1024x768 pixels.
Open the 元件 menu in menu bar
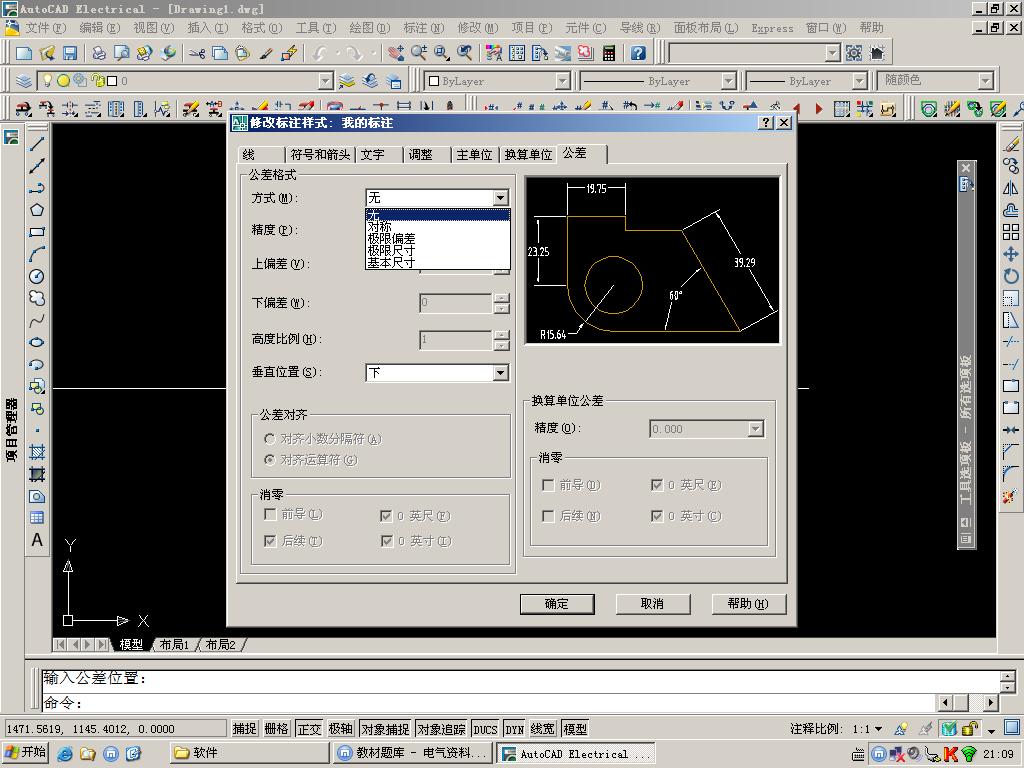pyautogui.click(x=585, y=28)
